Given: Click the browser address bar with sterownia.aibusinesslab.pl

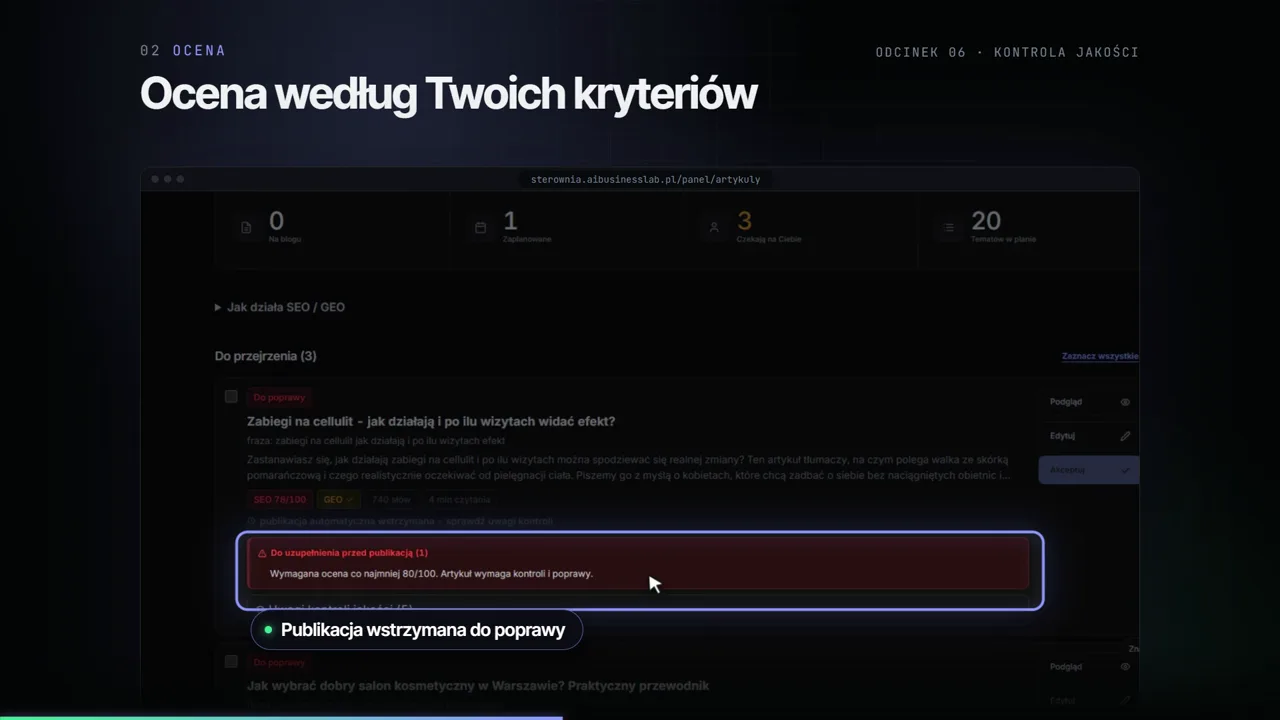Looking at the screenshot, I should (645, 179).
